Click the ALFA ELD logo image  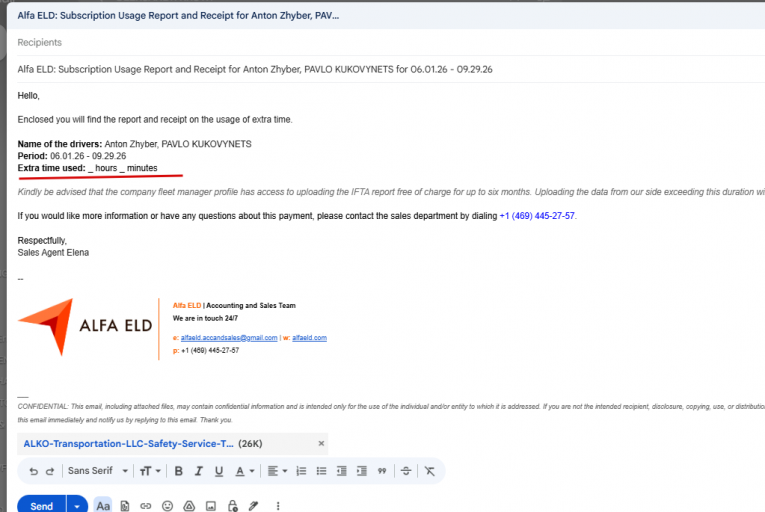coord(85,327)
